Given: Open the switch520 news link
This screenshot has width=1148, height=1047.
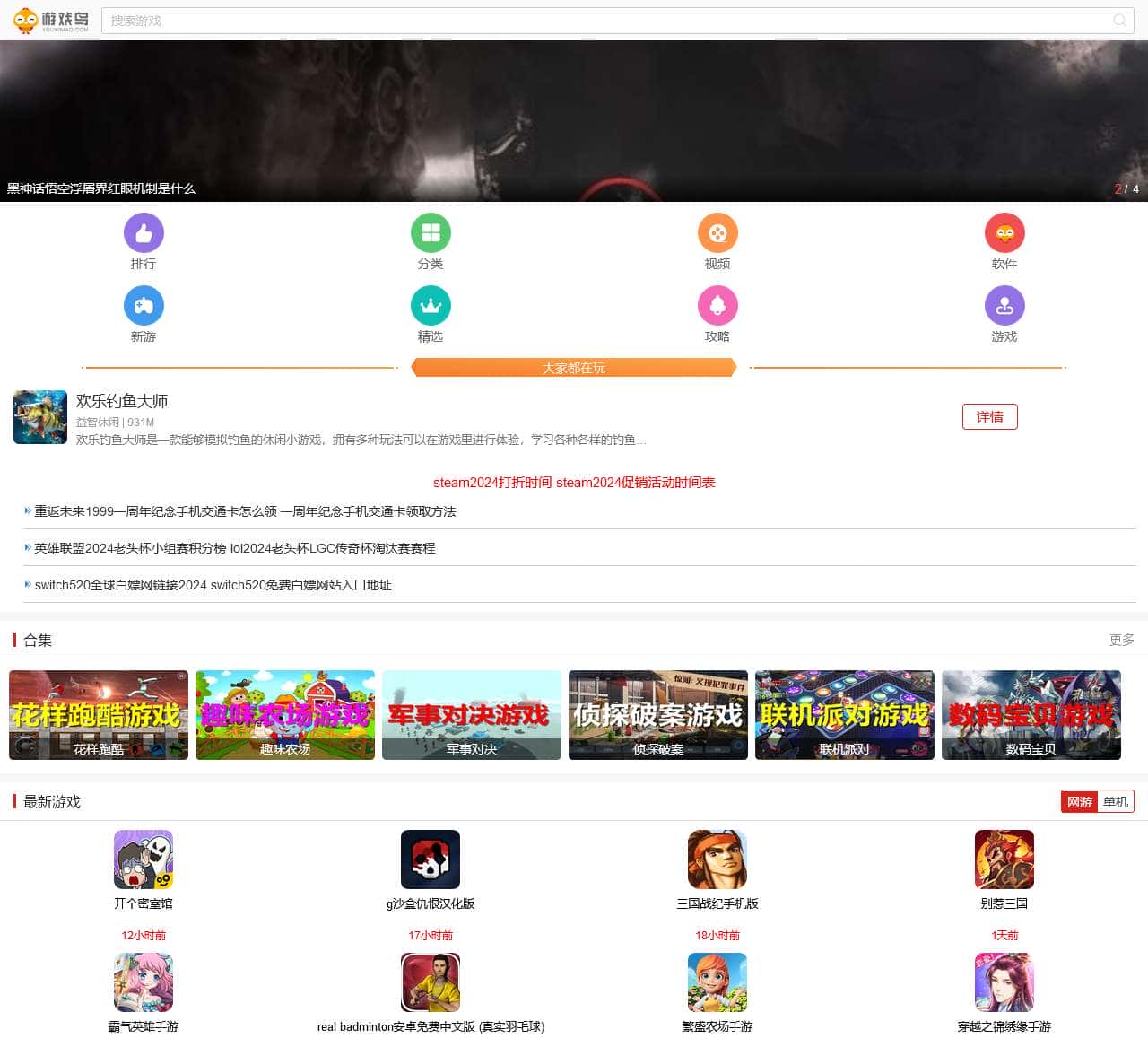Looking at the screenshot, I should coord(213,585).
